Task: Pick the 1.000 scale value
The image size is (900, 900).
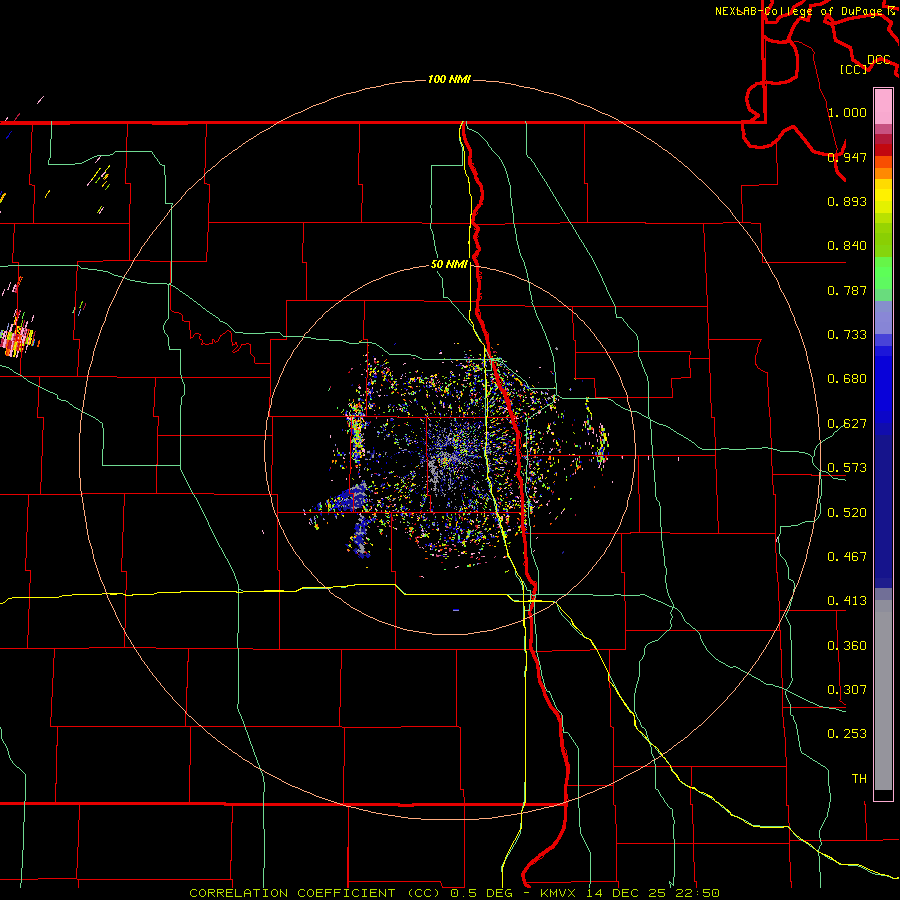Action: pyautogui.click(x=847, y=112)
